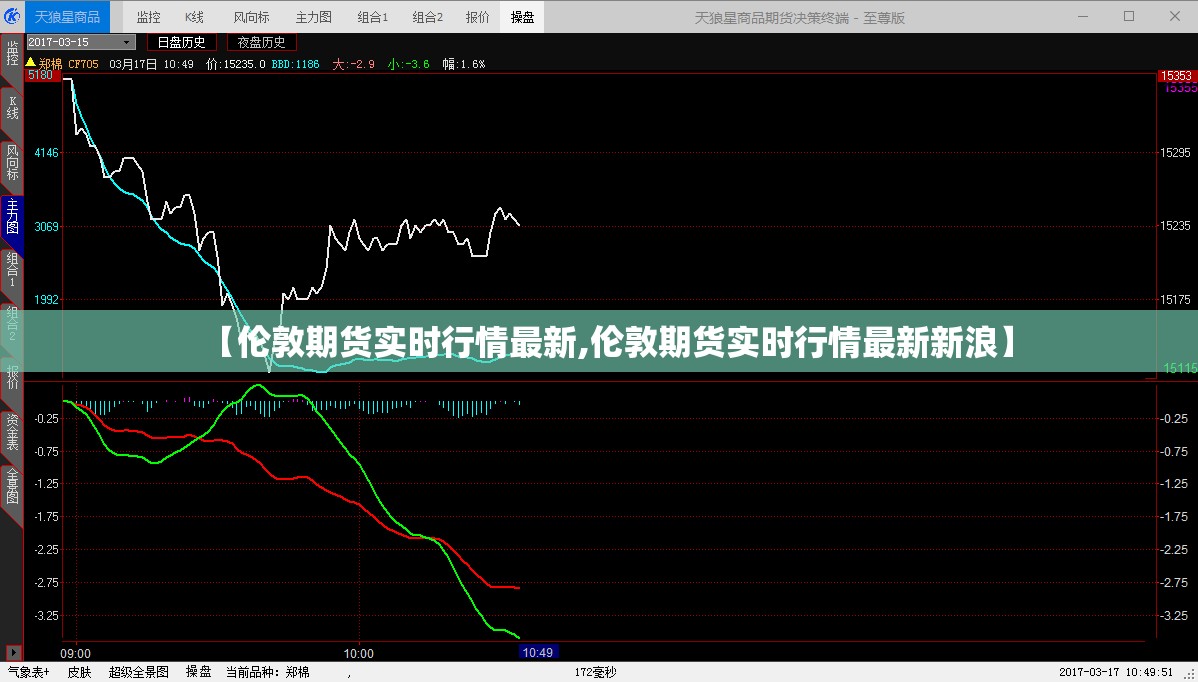
Task: Click the 09:00 time axis label
Action: pyautogui.click(x=75, y=653)
